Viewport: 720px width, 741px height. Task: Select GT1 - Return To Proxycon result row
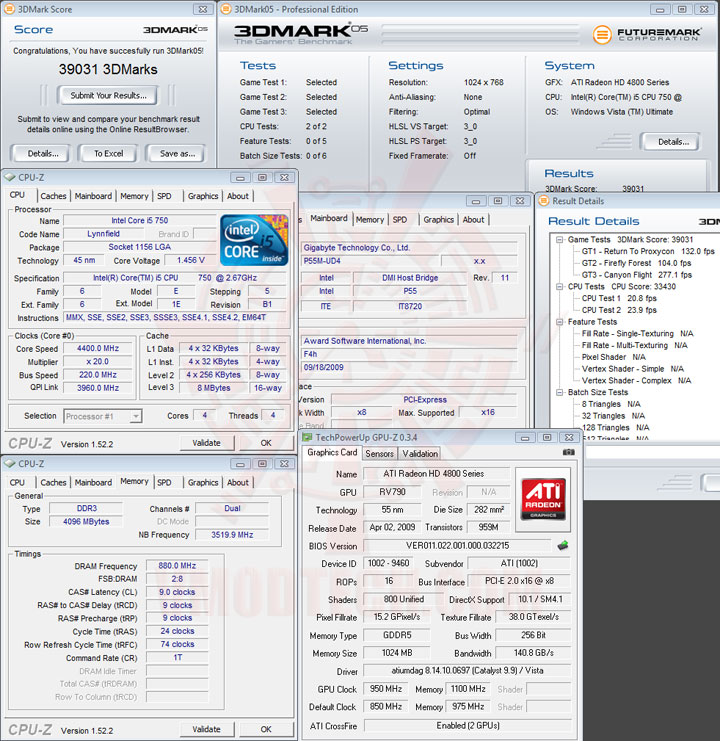(x=648, y=251)
